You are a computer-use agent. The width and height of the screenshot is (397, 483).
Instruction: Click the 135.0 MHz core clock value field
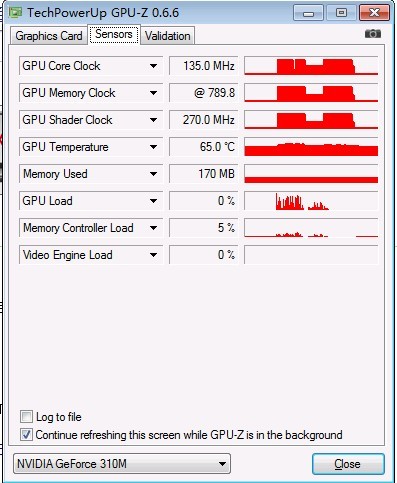tap(204, 66)
